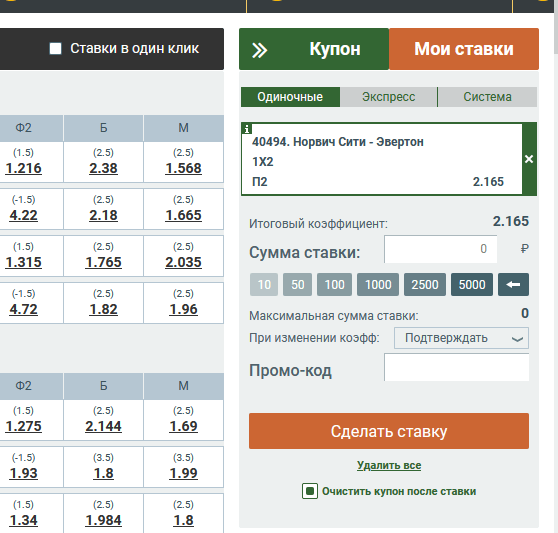Switch to the Мои ставки tab

click(x=464, y=49)
